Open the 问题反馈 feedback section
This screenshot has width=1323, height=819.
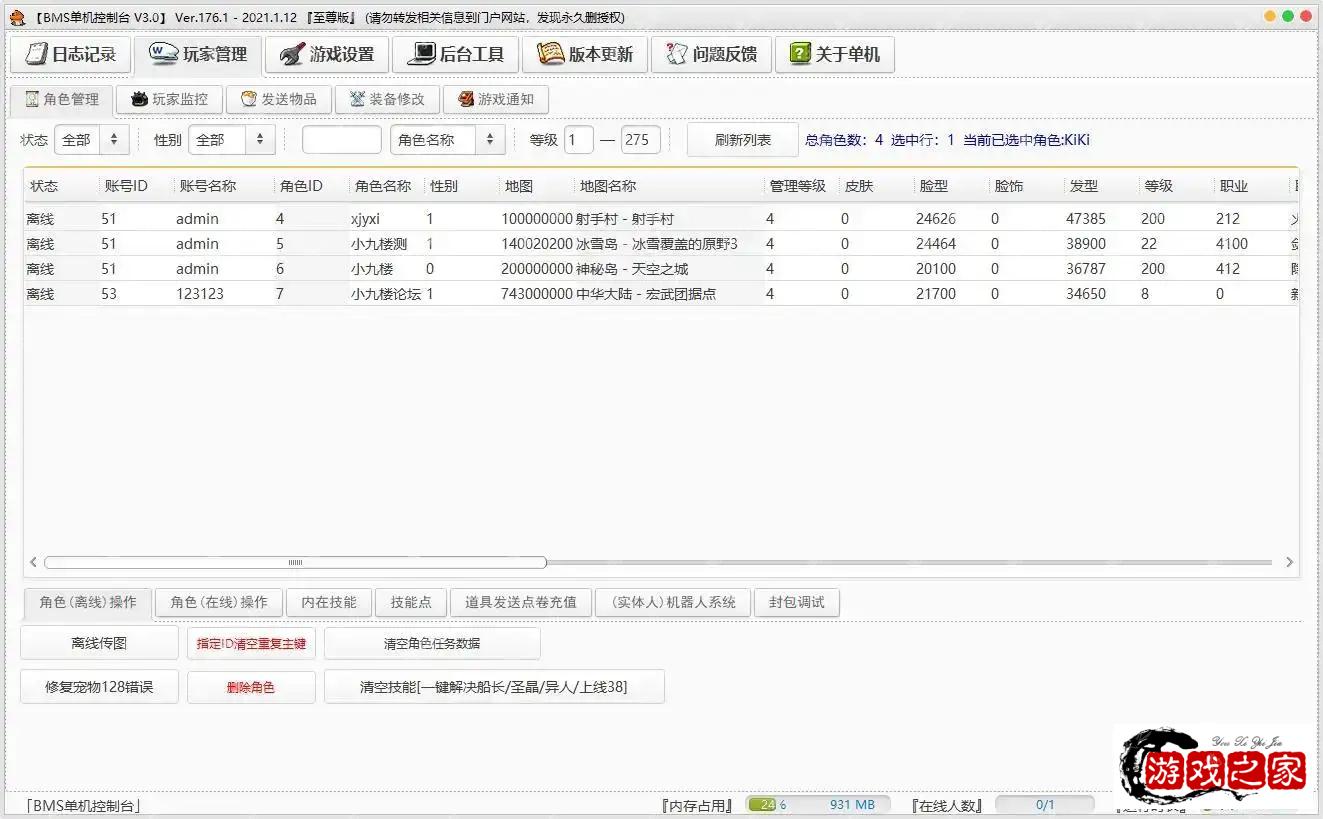[x=712, y=55]
